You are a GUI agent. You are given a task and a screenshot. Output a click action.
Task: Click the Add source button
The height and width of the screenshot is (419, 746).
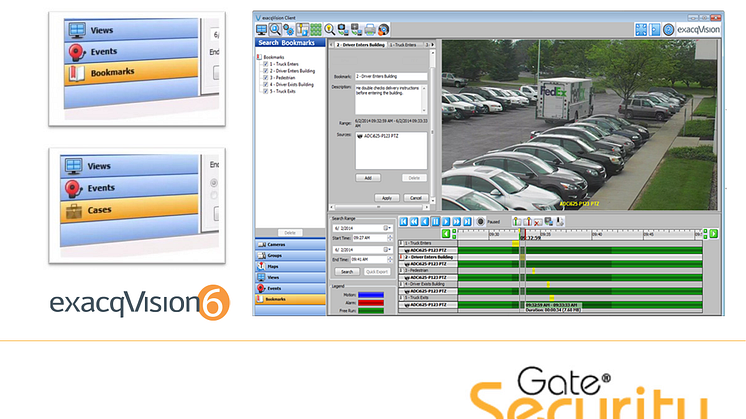click(368, 178)
